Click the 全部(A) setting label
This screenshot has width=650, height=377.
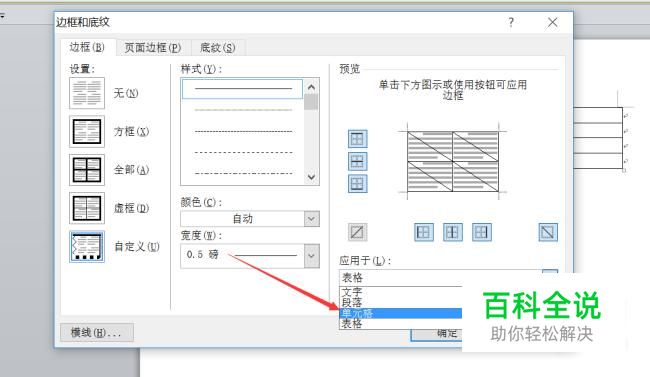tap(131, 170)
